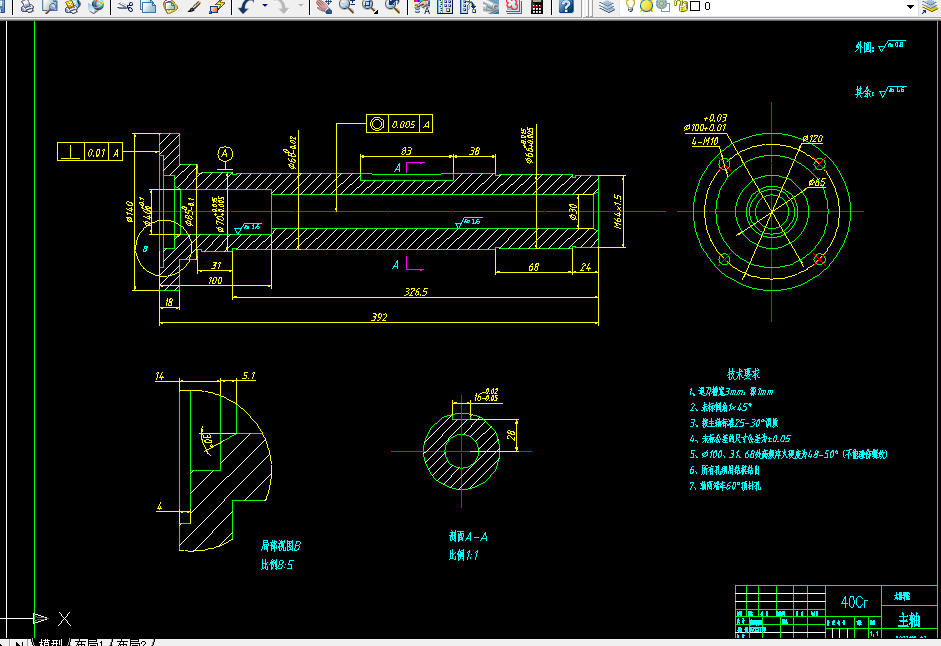Screen dimensions: 941x646
Task: Open the Undo history dropdown arrow
Action: click(x=265, y=6)
